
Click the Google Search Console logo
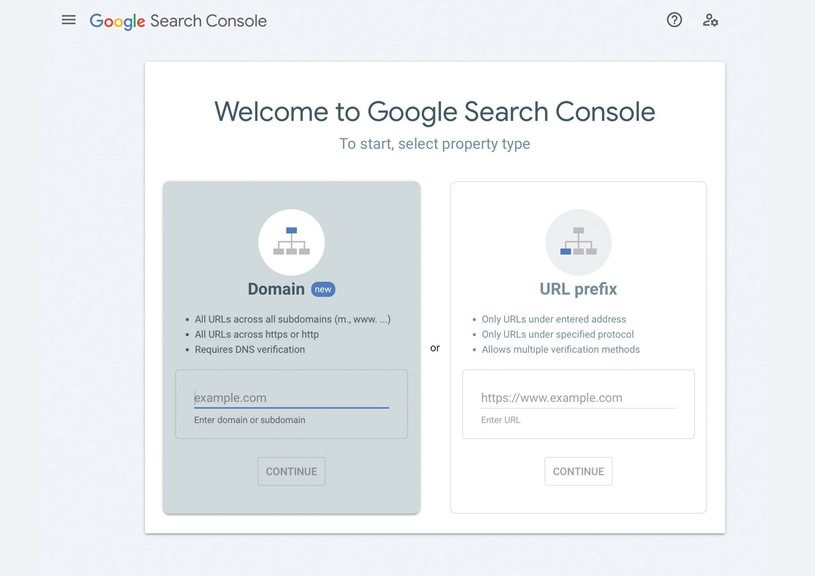(178, 21)
